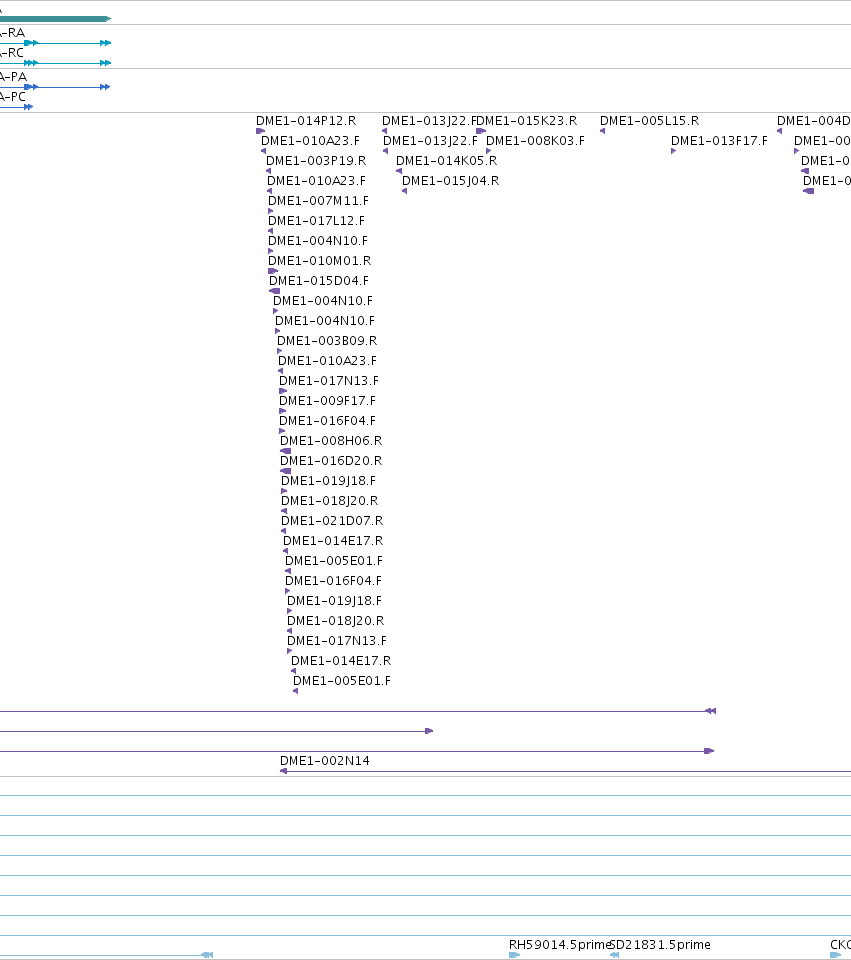Click the DME1-010M01.R feature label

pos(320,260)
